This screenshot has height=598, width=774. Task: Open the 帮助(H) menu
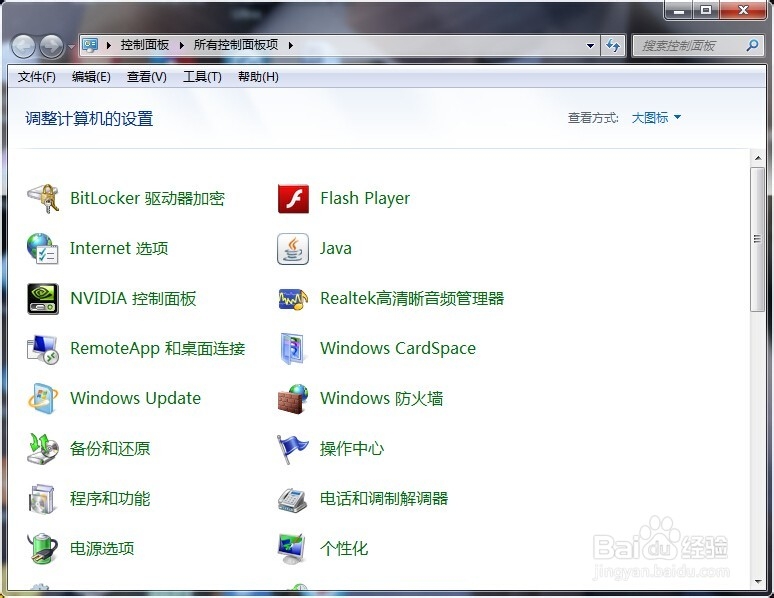click(258, 77)
